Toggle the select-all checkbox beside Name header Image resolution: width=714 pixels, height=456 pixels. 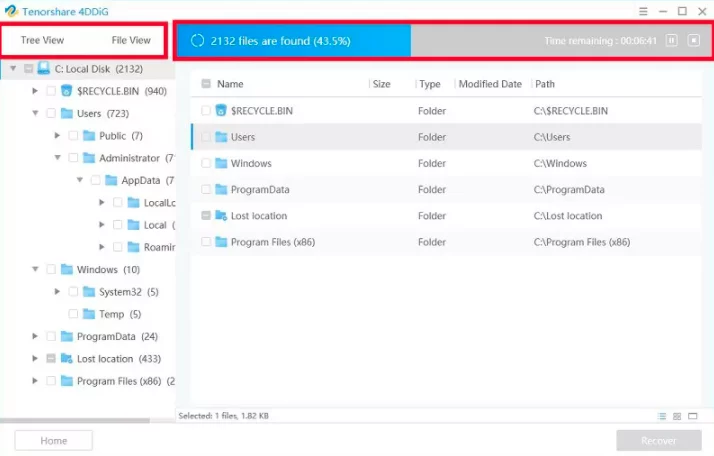coord(206,84)
